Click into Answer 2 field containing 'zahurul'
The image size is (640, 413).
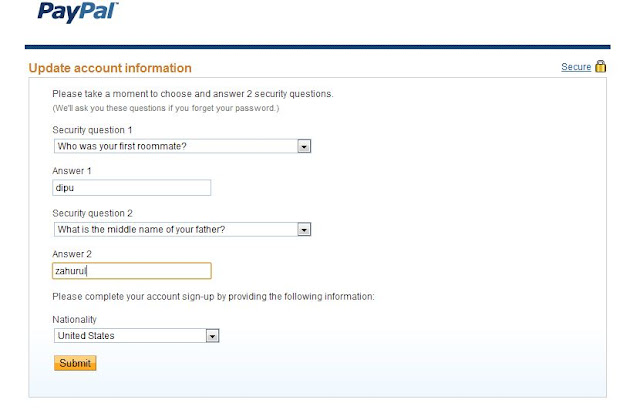[x=132, y=270]
